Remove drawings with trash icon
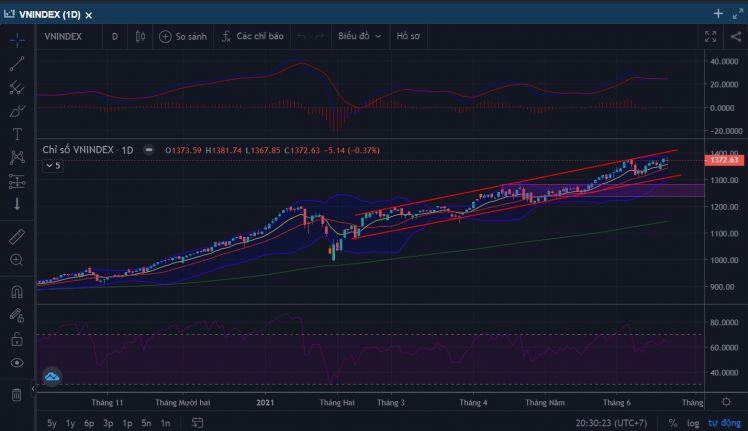Viewport: 748px width, 431px height. coord(17,395)
